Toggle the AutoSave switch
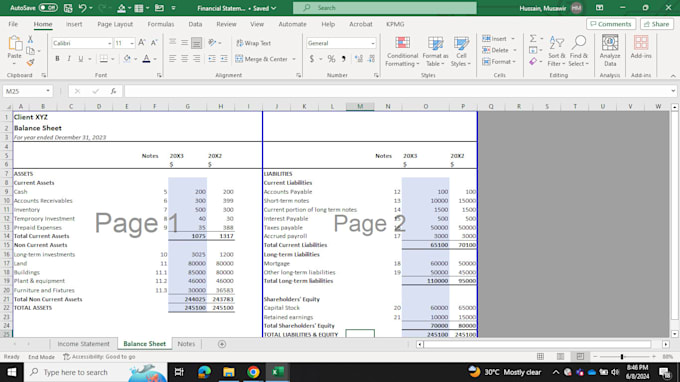680x382 pixels. pos(48,8)
